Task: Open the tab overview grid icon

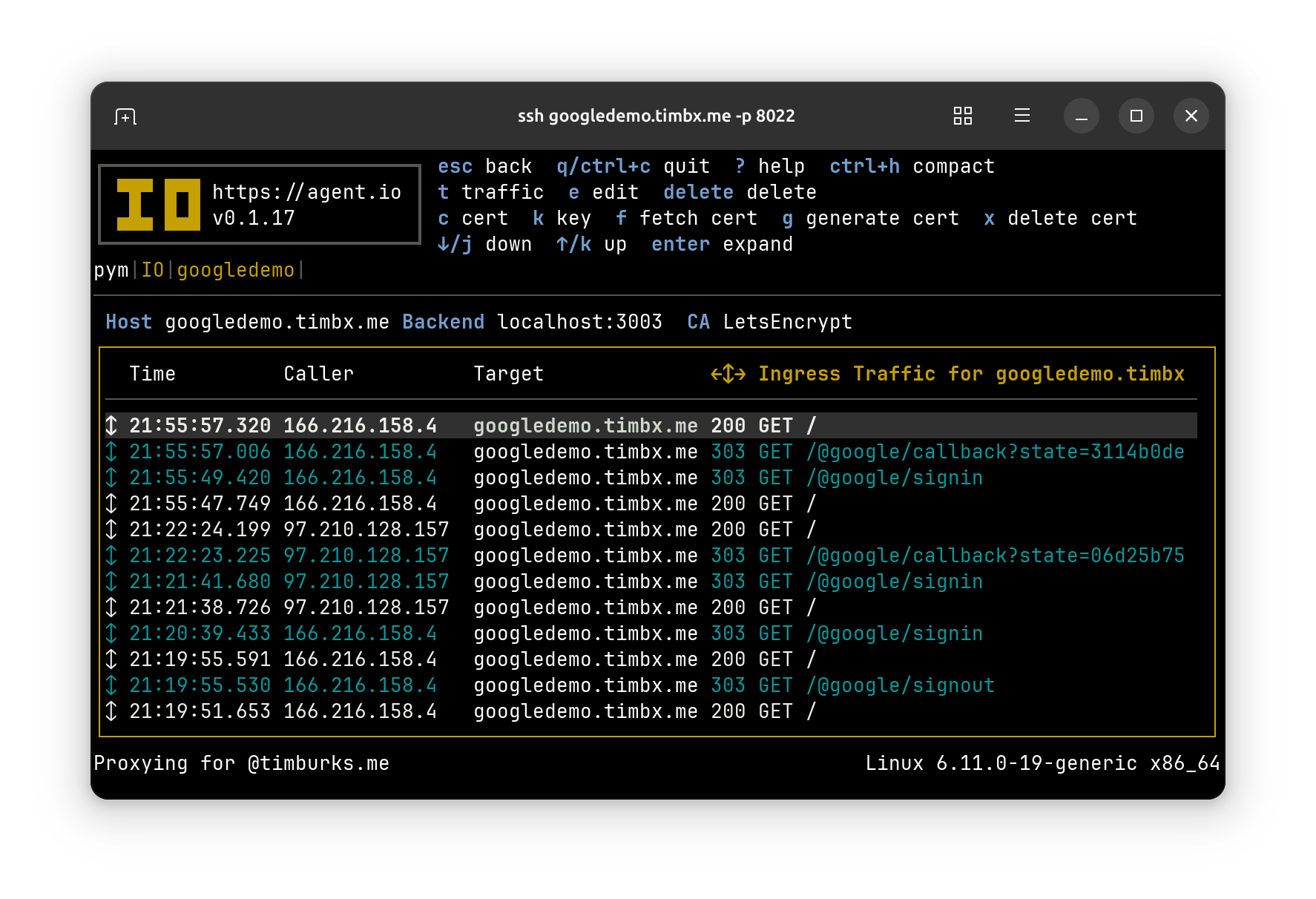Action: coord(963,116)
